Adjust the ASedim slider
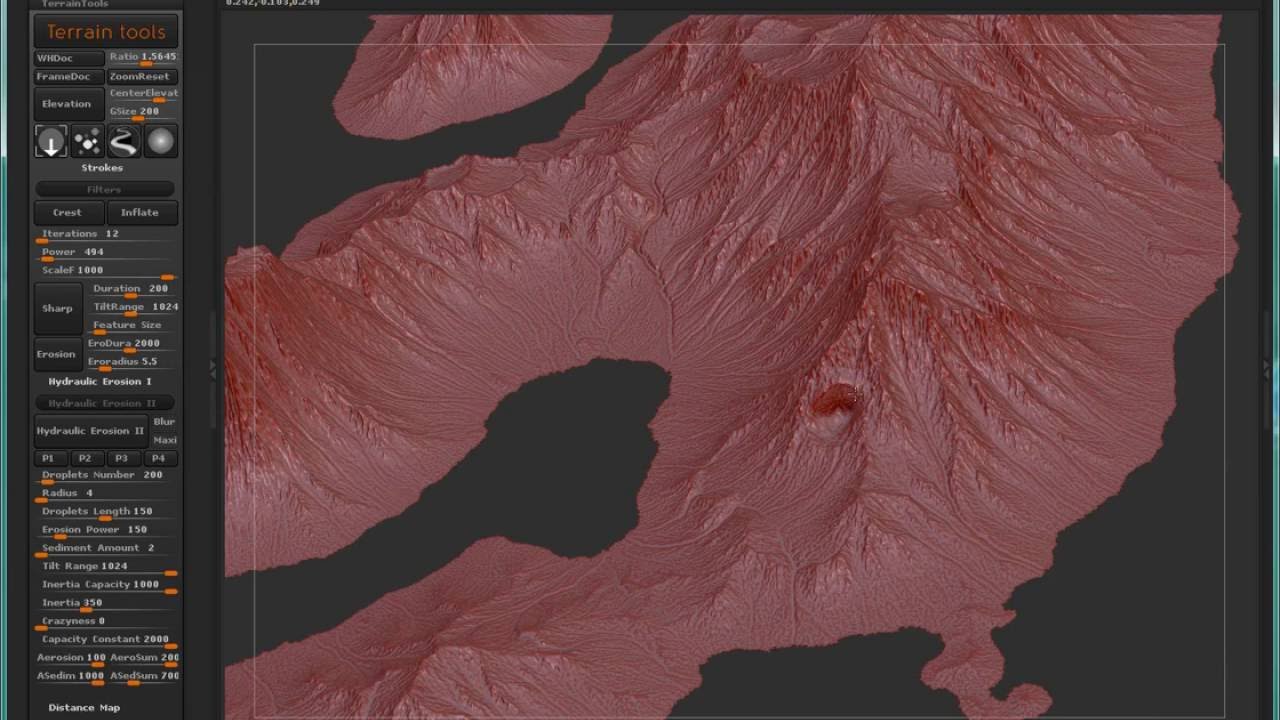 click(x=70, y=677)
